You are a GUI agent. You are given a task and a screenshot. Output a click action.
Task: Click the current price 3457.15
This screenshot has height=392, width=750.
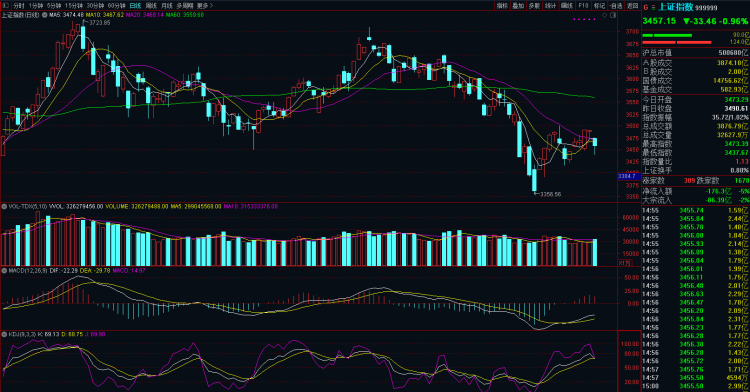click(659, 21)
